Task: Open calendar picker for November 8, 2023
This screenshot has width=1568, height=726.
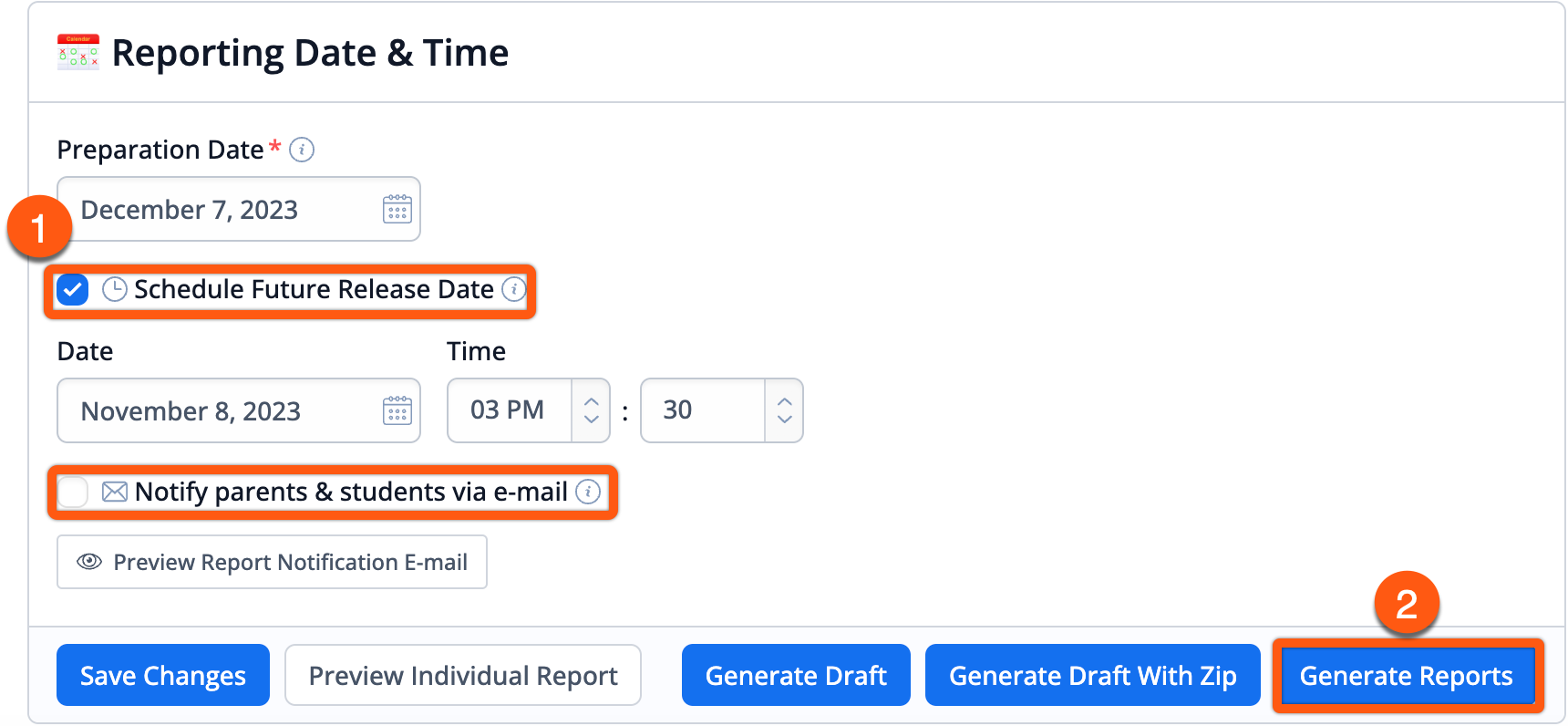Action: 397,411
